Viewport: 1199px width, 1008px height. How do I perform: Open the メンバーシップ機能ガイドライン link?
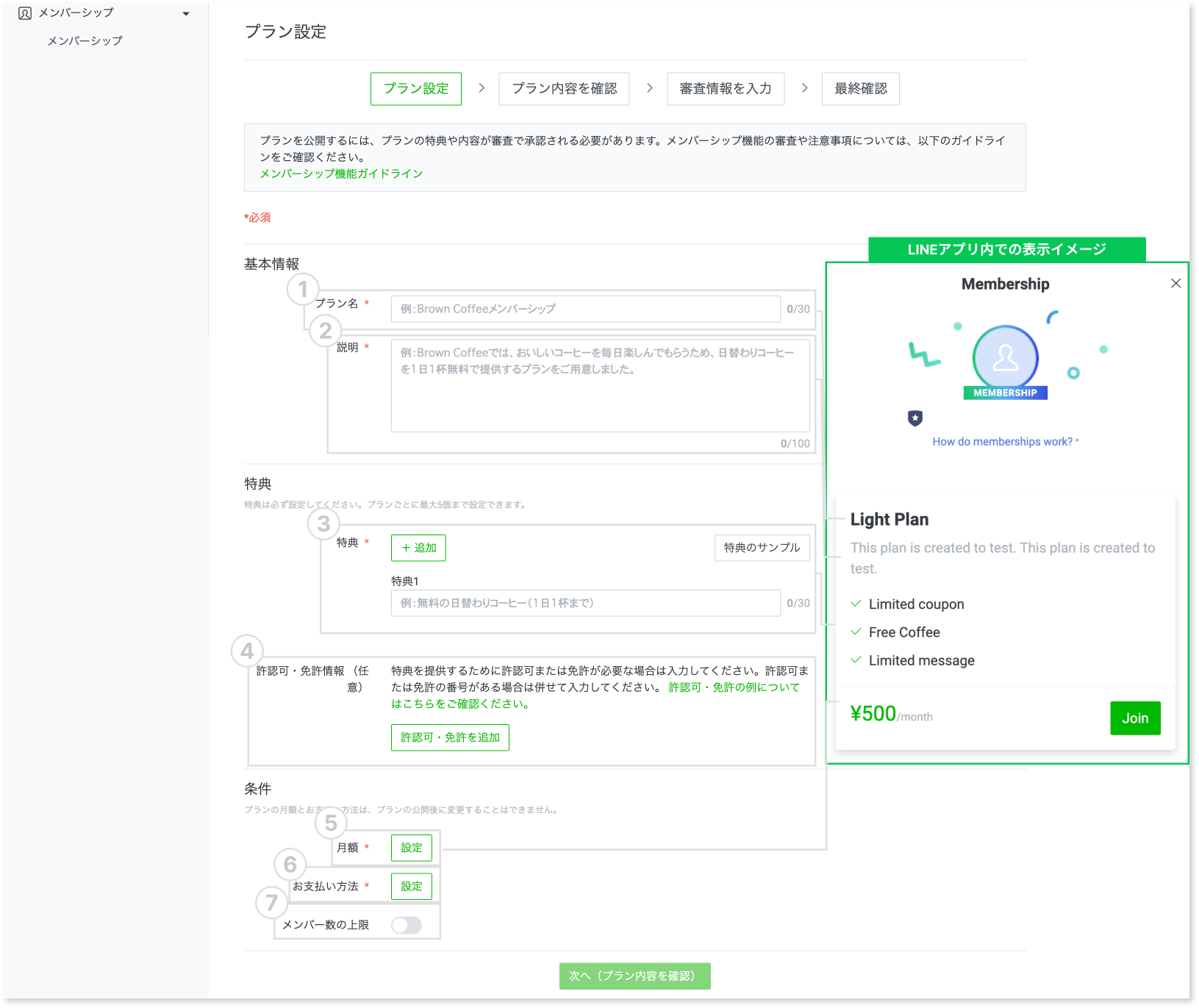point(341,174)
